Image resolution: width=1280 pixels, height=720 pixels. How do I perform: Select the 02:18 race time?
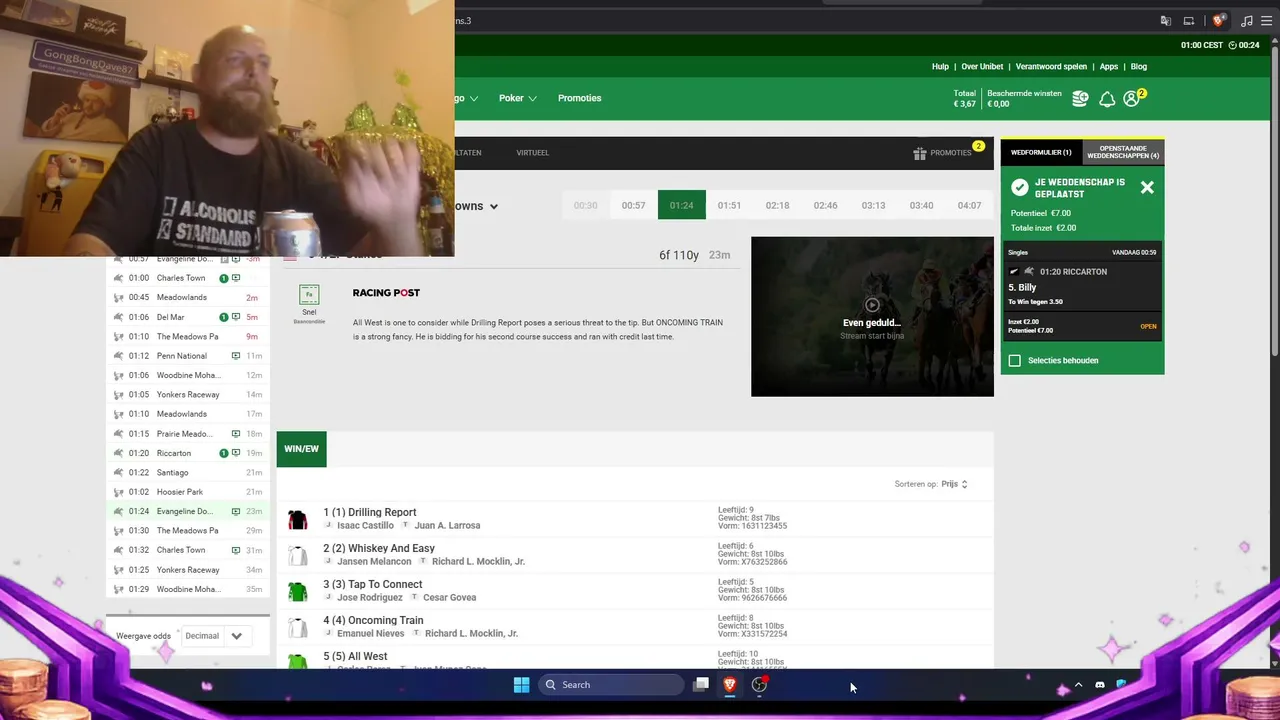[777, 205]
